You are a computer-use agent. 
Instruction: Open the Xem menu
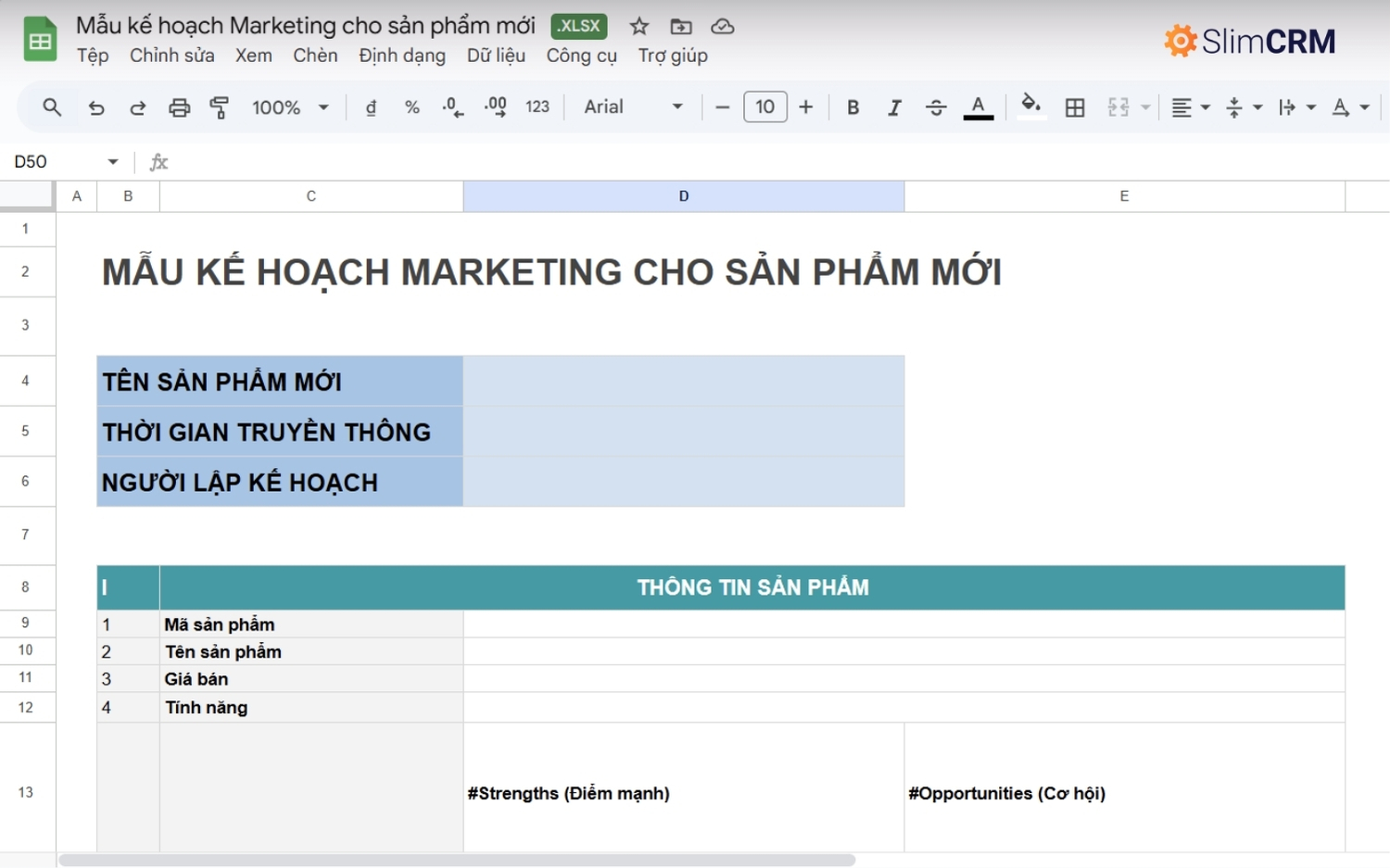[x=254, y=56]
